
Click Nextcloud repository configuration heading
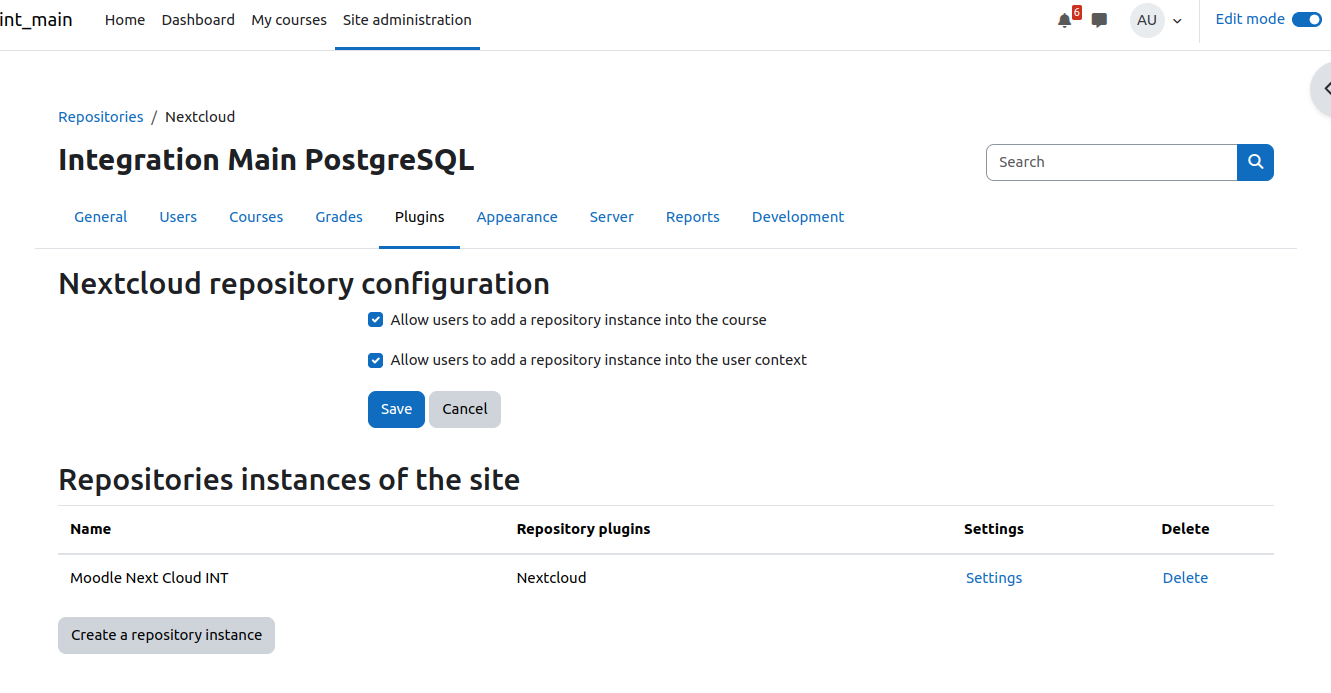pyautogui.click(x=304, y=284)
